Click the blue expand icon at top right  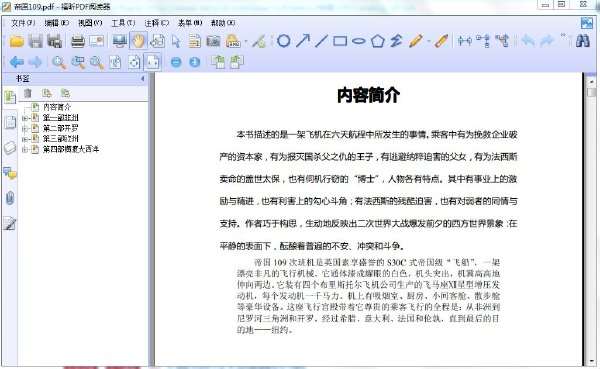(x=587, y=23)
